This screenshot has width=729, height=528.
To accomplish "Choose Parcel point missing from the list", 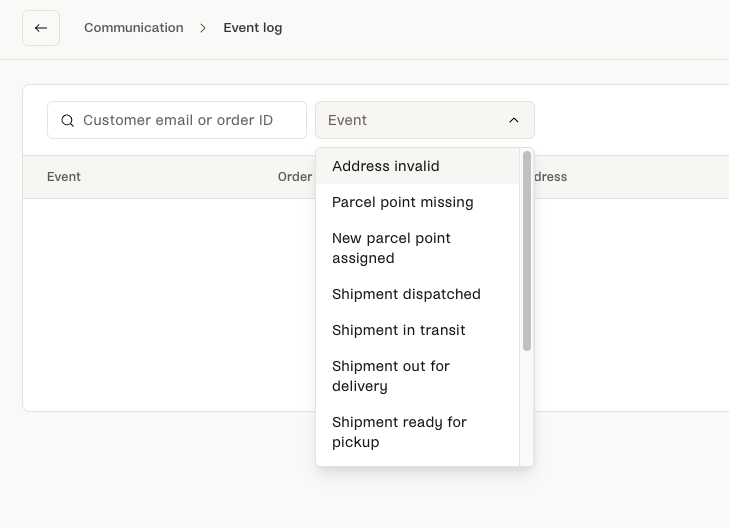I will 402,202.
